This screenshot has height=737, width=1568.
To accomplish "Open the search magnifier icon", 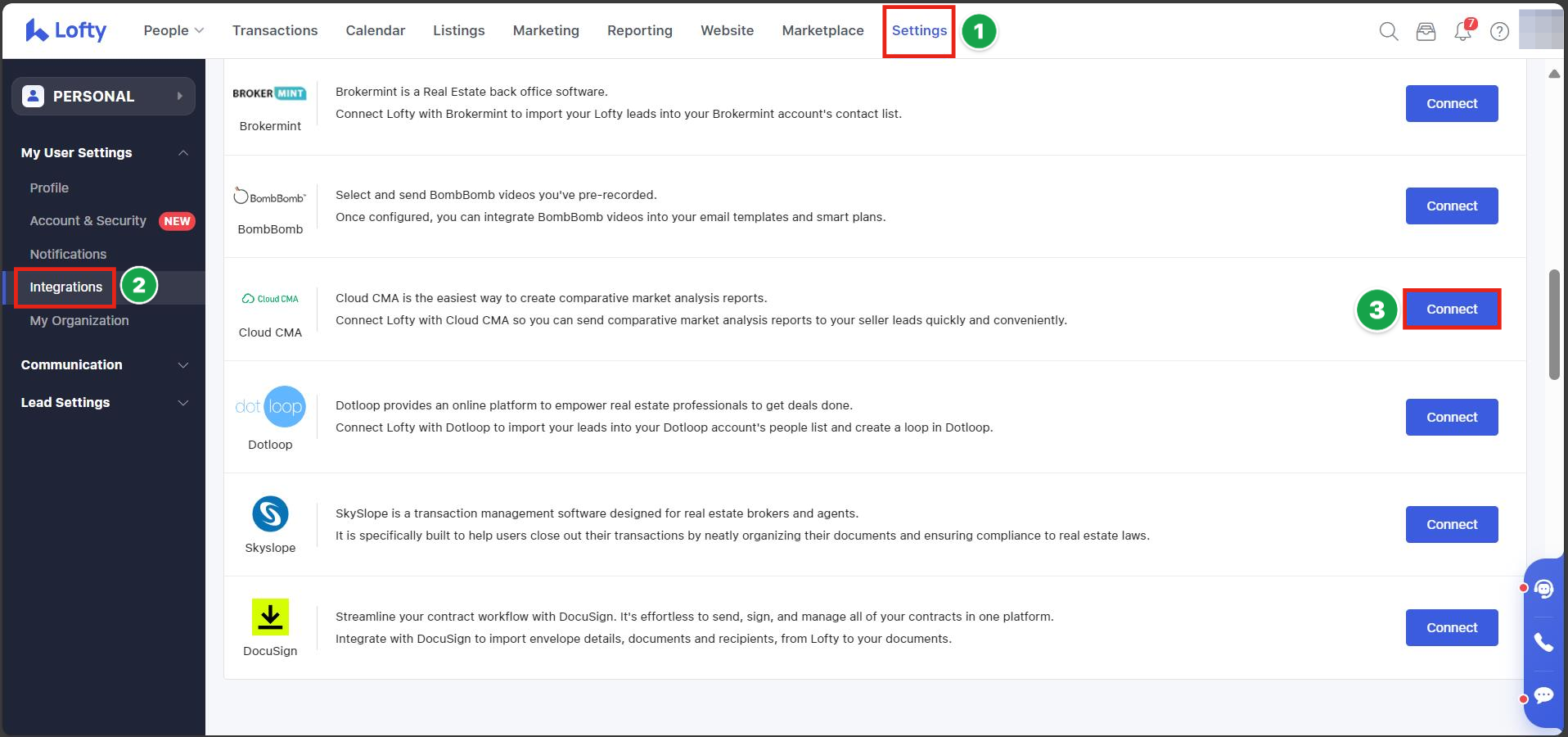I will click(1388, 31).
